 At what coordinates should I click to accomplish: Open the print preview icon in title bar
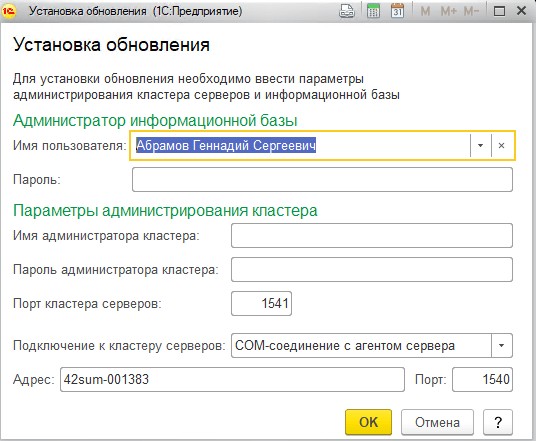[347, 11]
